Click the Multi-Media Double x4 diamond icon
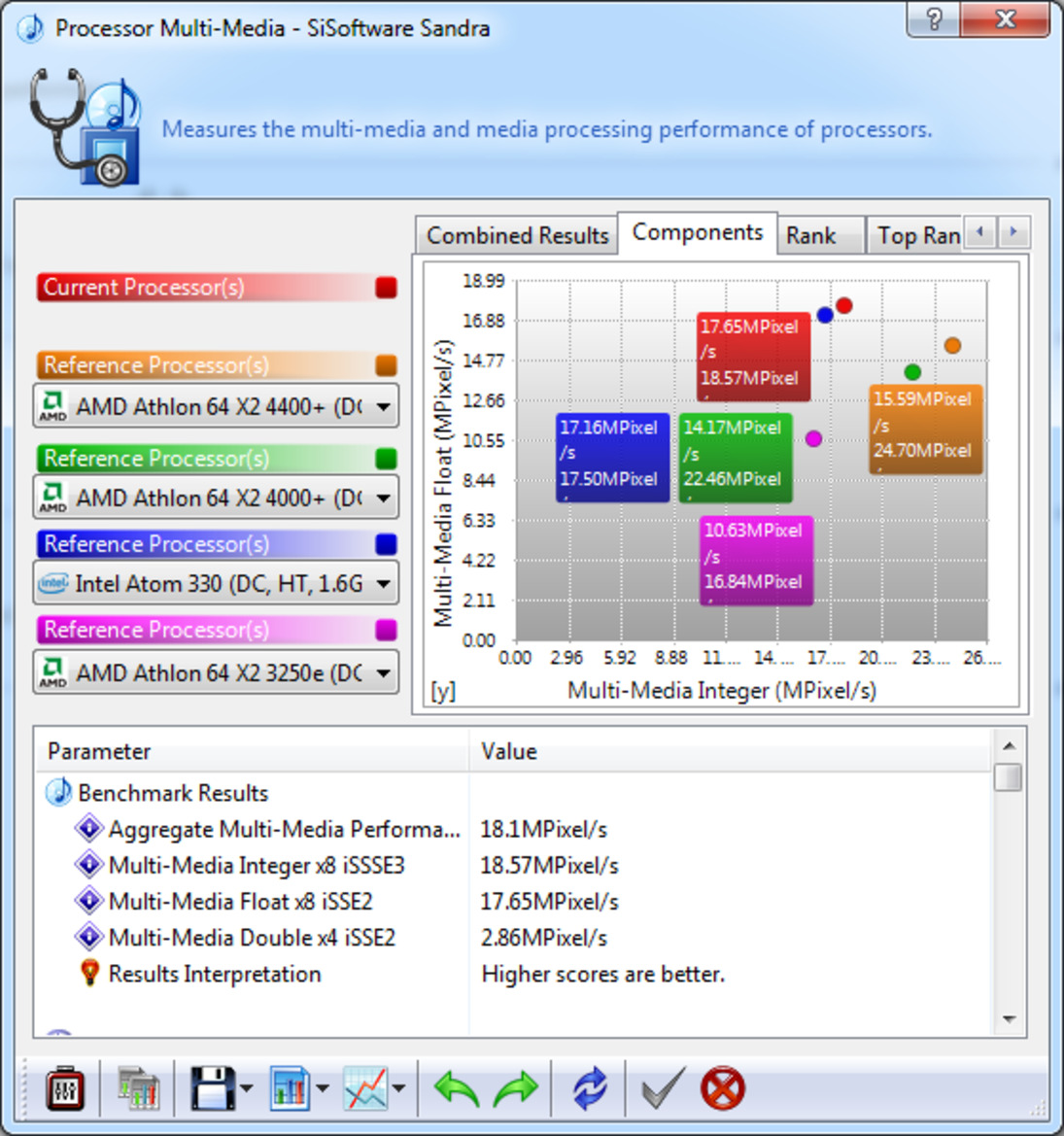1064x1136 pixels. pos(89,937)
